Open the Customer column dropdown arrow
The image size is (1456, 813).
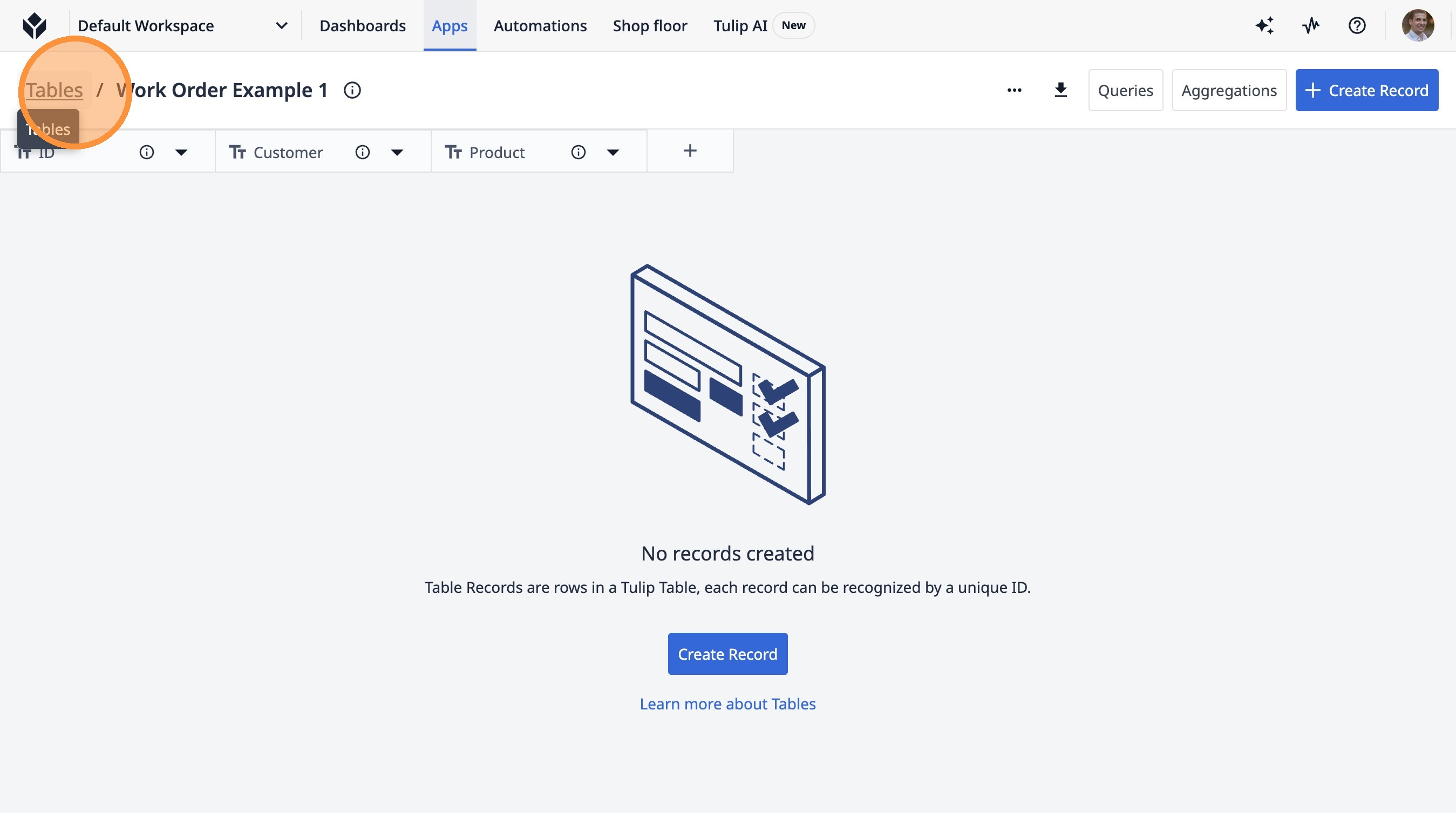tap(397, 153)
